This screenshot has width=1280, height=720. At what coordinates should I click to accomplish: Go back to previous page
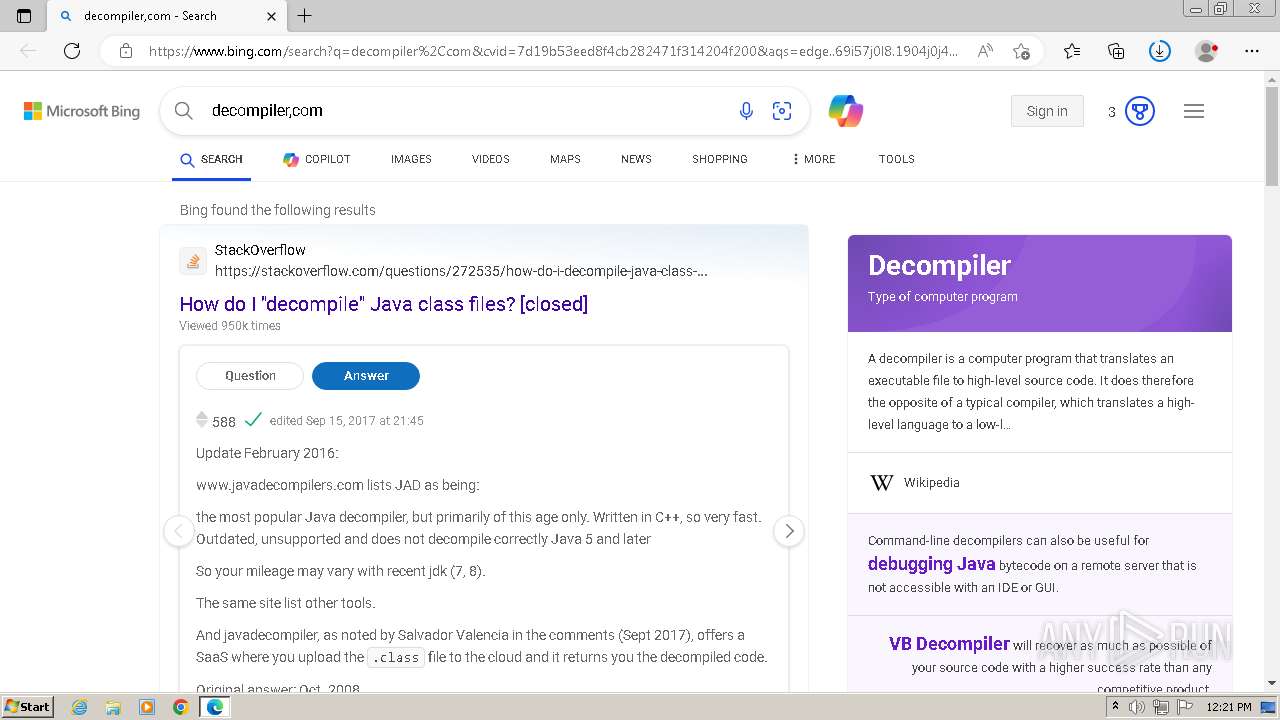[28, 51]
